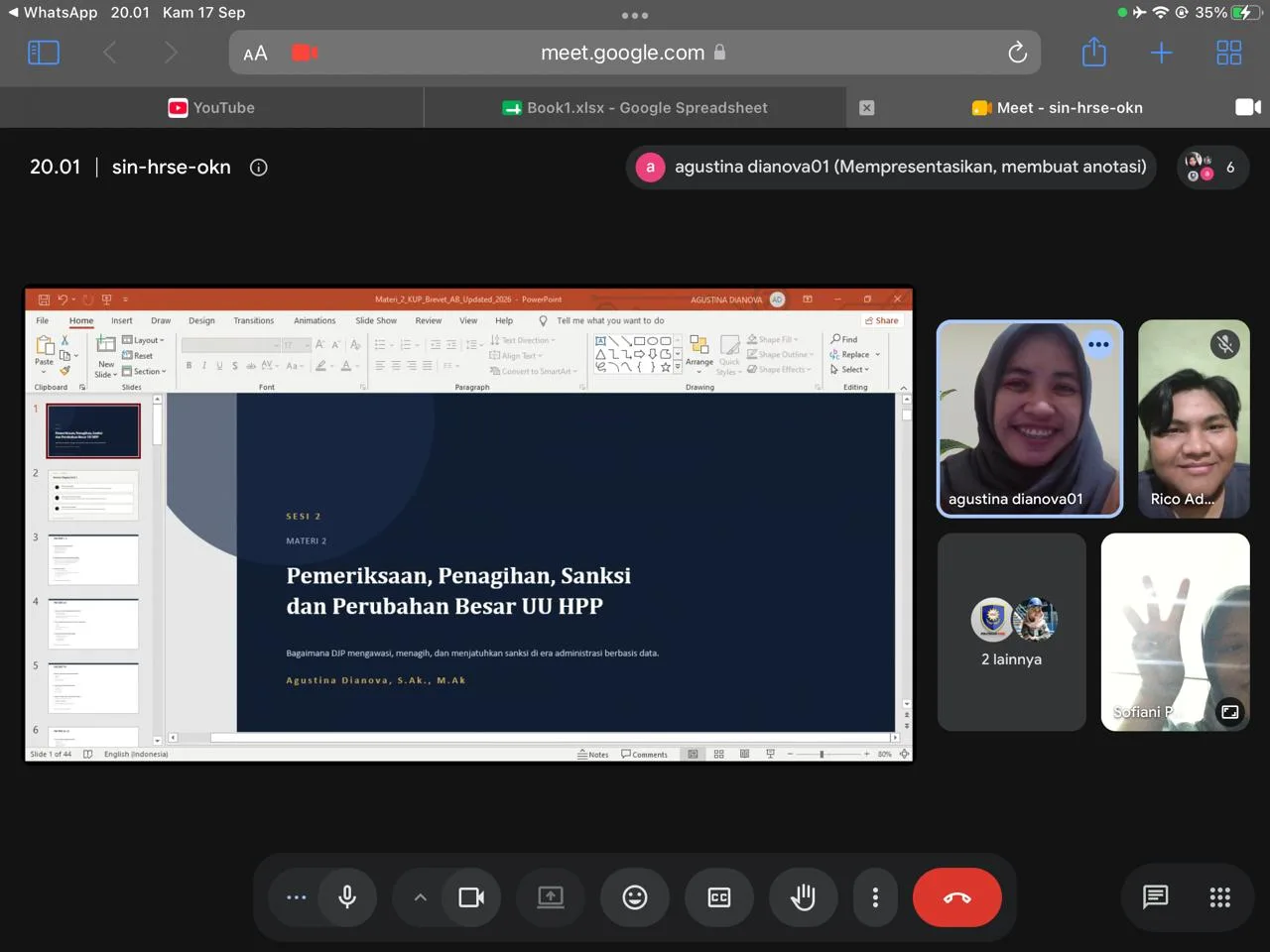Toggle the microphone in Meet controls

pyautogui.click(x=347, y=897)
